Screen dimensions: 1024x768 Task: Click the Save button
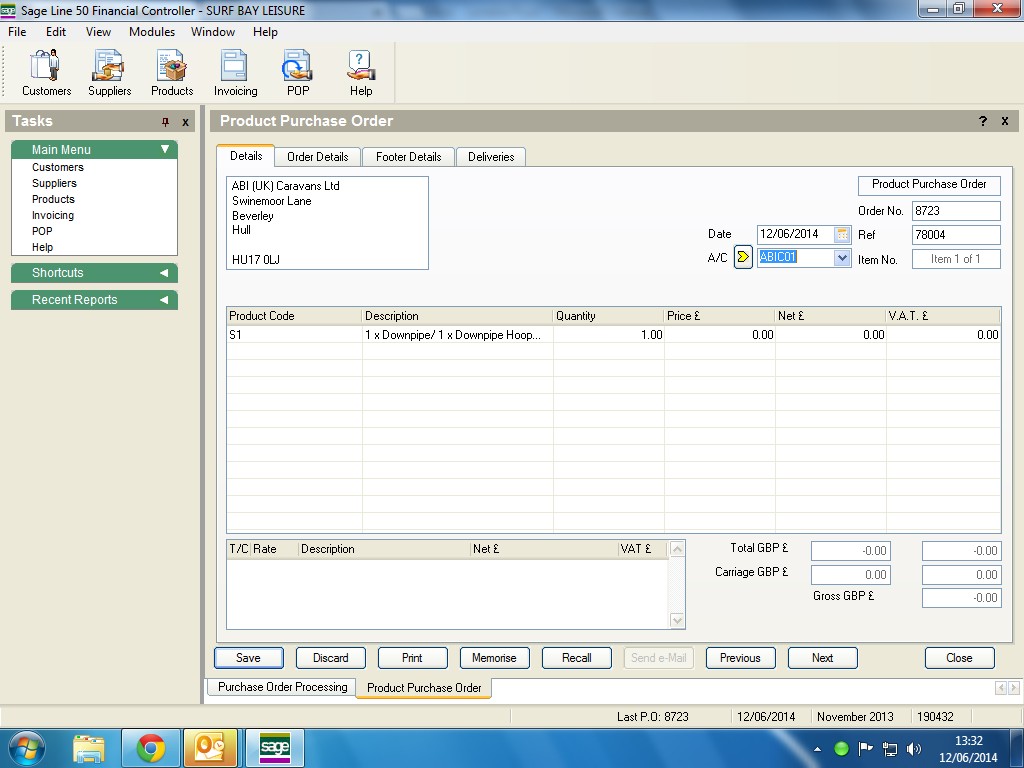pos(248,658)
